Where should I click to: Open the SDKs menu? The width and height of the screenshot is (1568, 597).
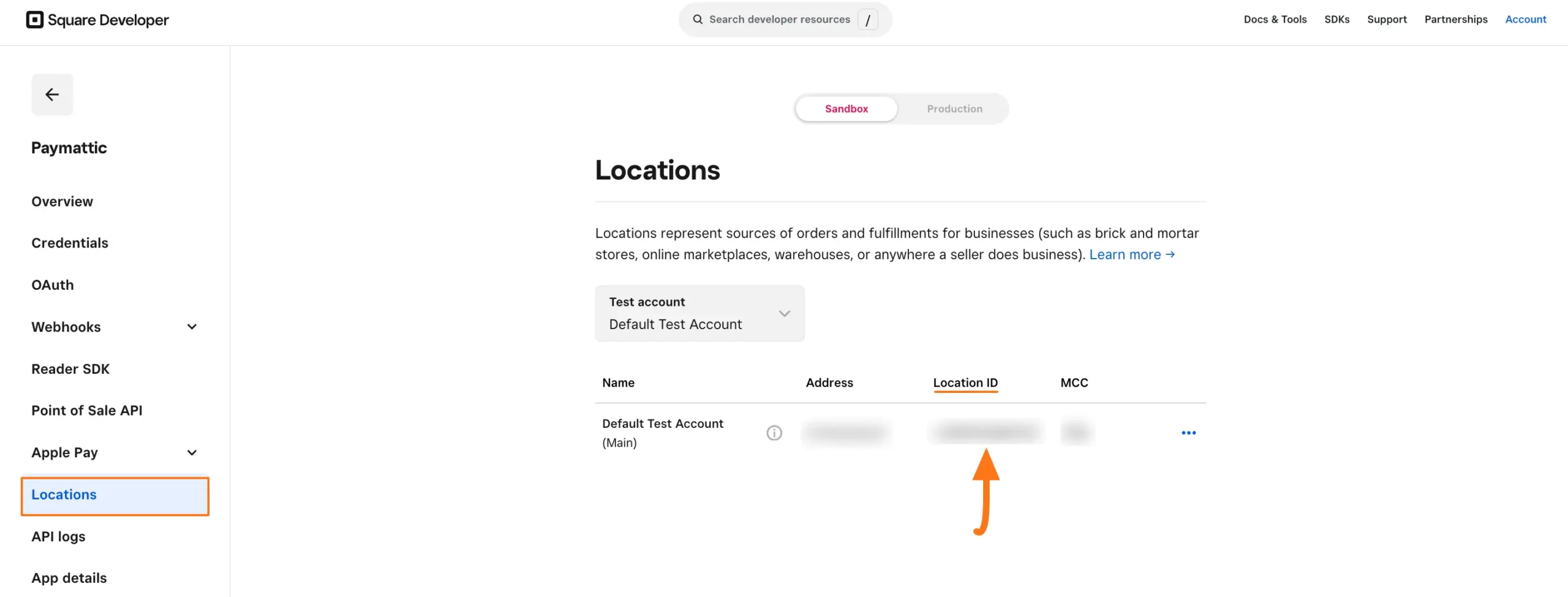coord(1337,19)
